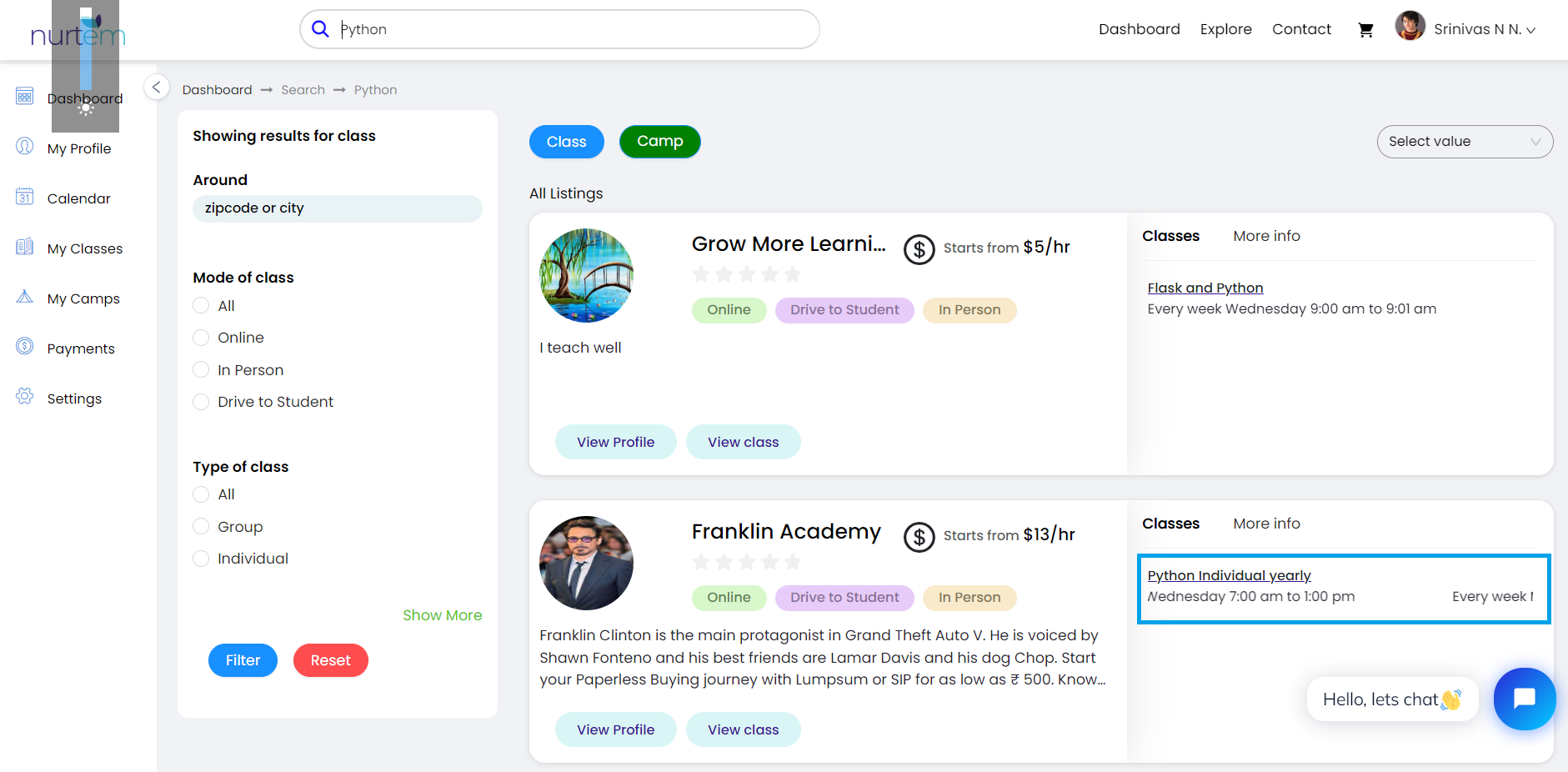
Task: Collapse the sidebar with arrow button
Action: 156,87
